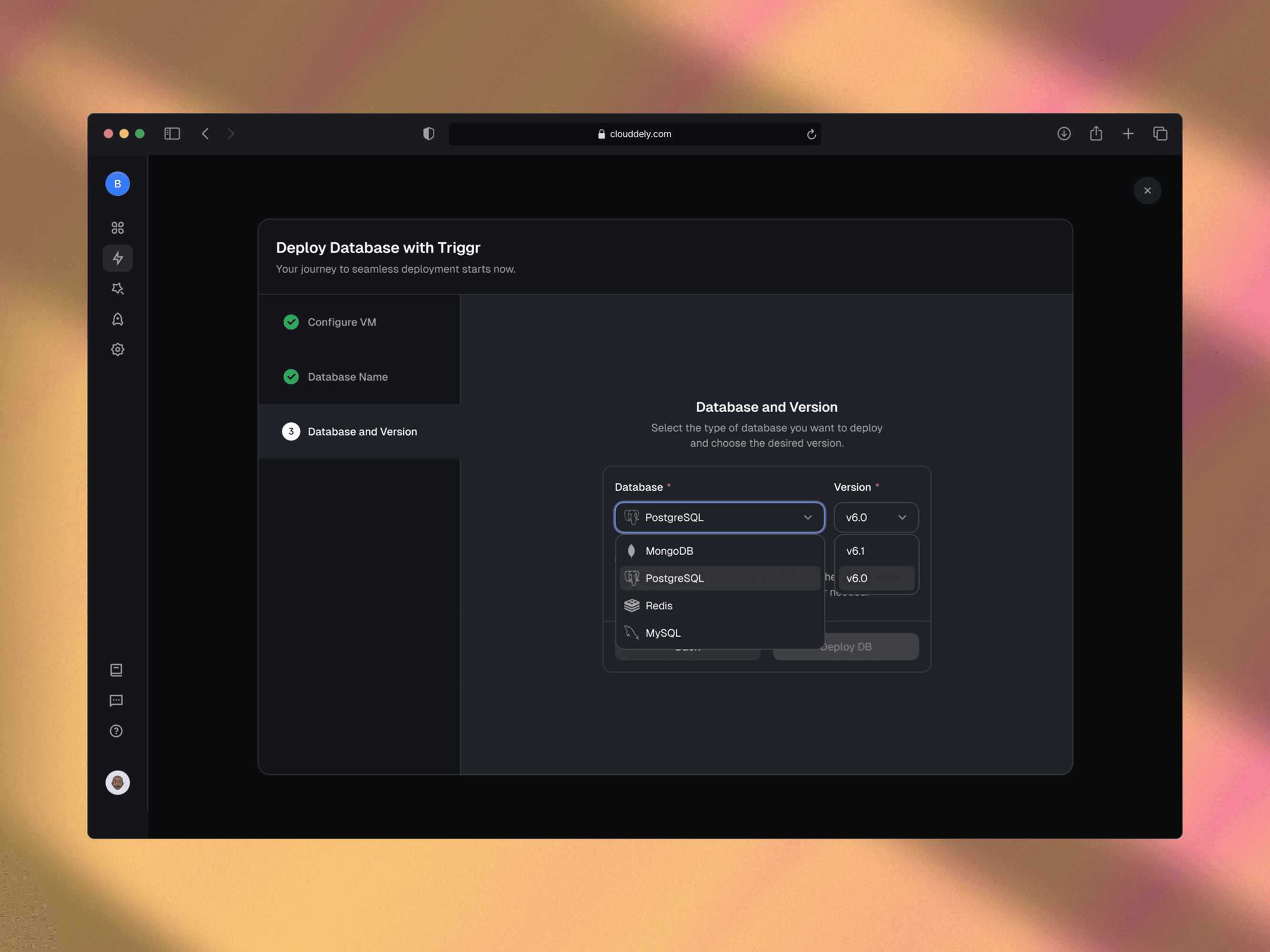This screenshot has height=952, width=1270.
Task: Click the documentation book icon in sidebar
Action: click(x=117, y=670)
